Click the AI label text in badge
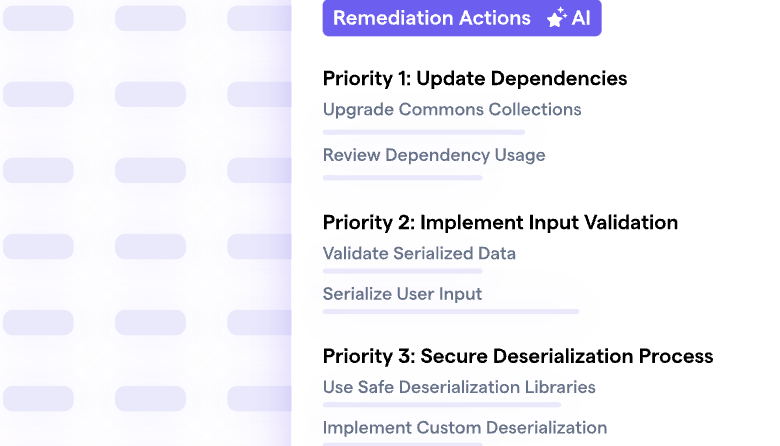The height and width of the screenshot is (446, 780). click(581, 18)
